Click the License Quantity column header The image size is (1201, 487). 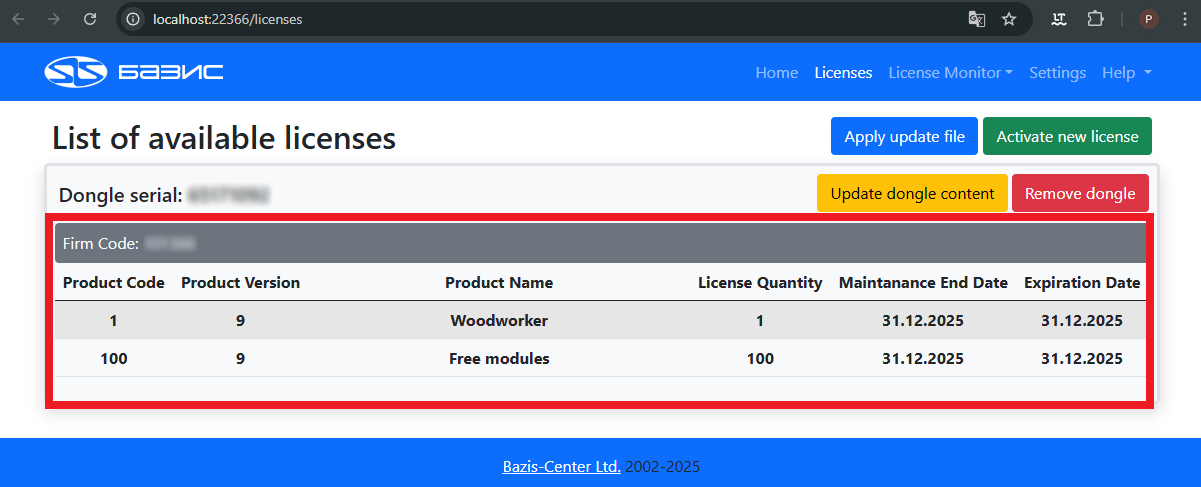[760, 283]
